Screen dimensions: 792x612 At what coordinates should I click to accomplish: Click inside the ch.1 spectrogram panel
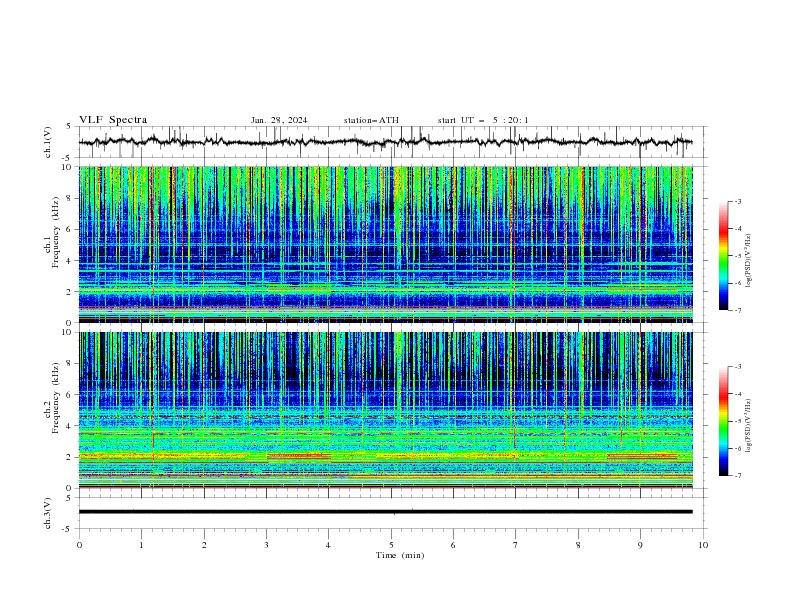[x=385, y=244]
